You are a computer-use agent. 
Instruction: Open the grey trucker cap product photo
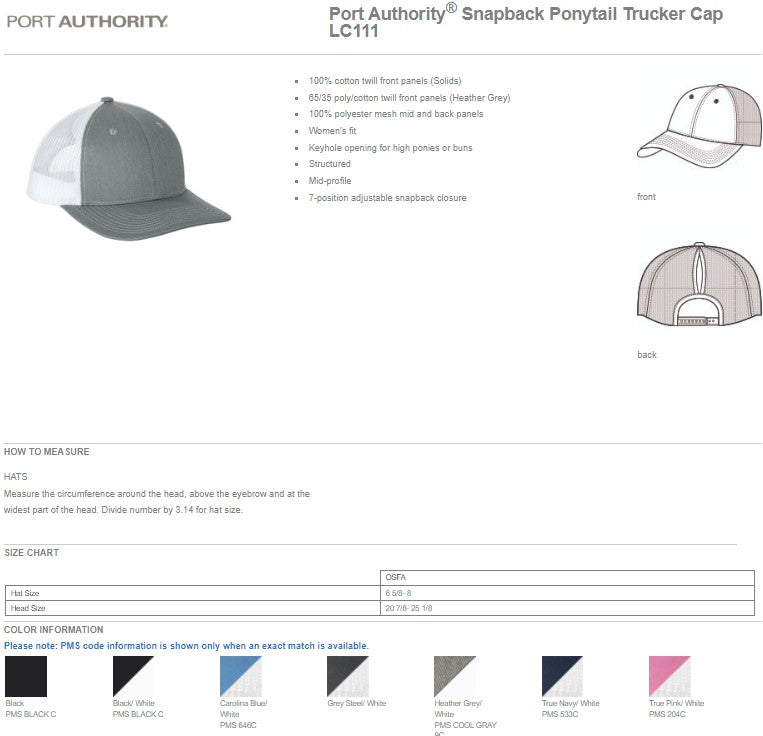click(x=128, y=168)
